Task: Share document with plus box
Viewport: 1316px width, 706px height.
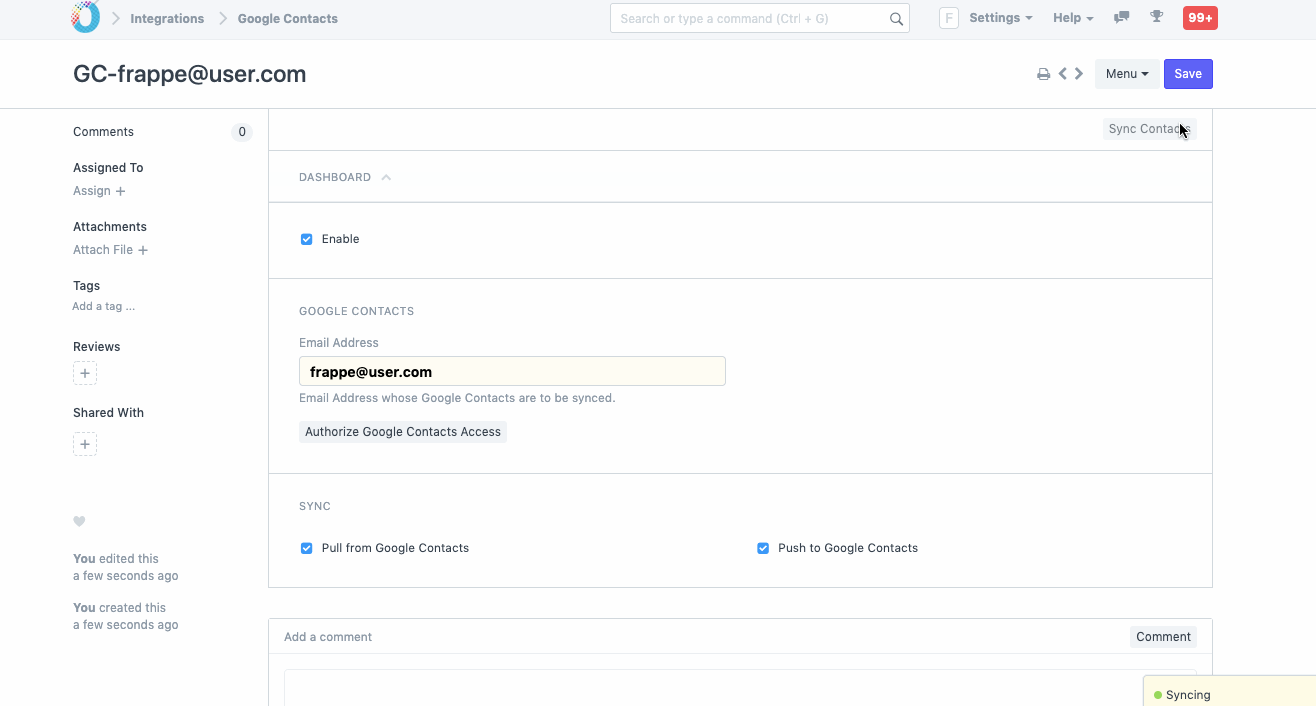Action: point(85,444)
